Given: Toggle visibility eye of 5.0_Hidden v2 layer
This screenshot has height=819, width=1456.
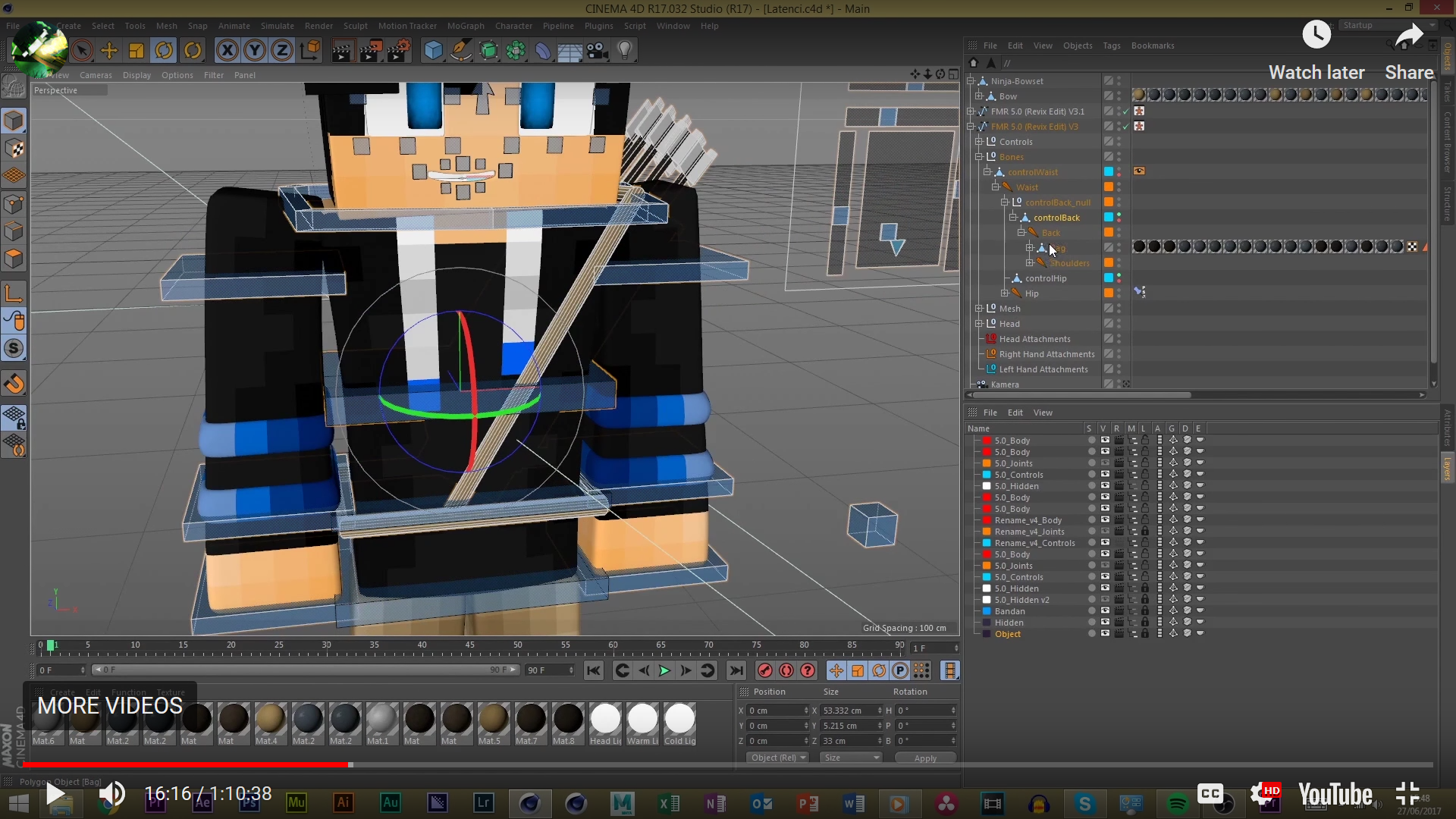Looking at the screenshot, I should point(1105,599).
